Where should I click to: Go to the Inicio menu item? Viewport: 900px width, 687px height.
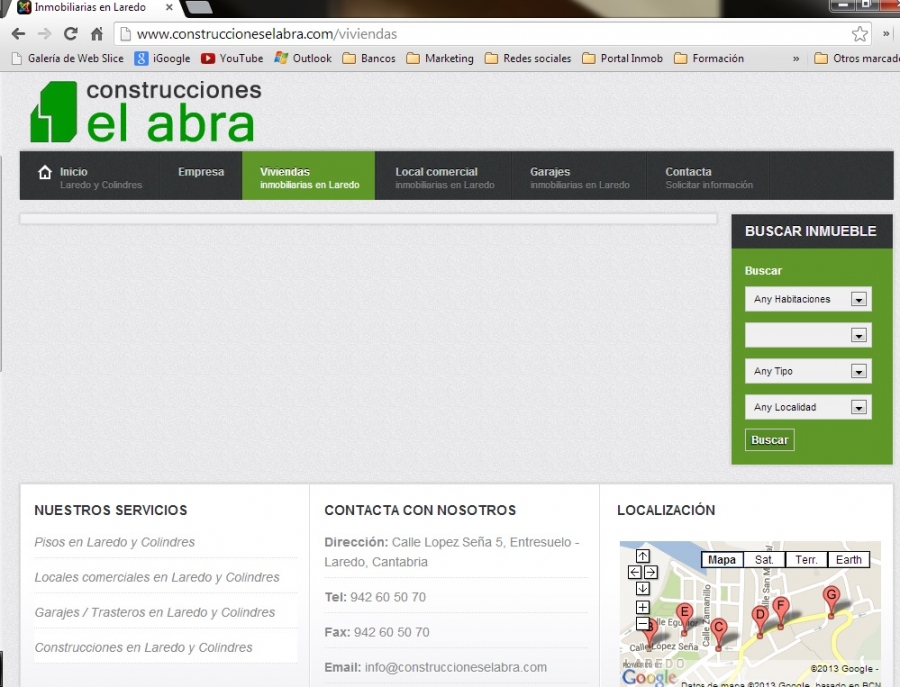click(90, 177)
